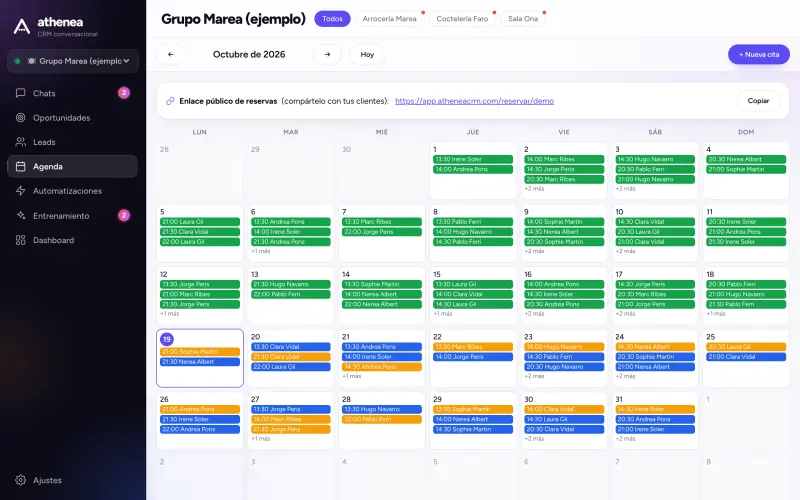Open the public reservar/demo link
The height and width of the screenshot is (500, 800).
[474, 101]
